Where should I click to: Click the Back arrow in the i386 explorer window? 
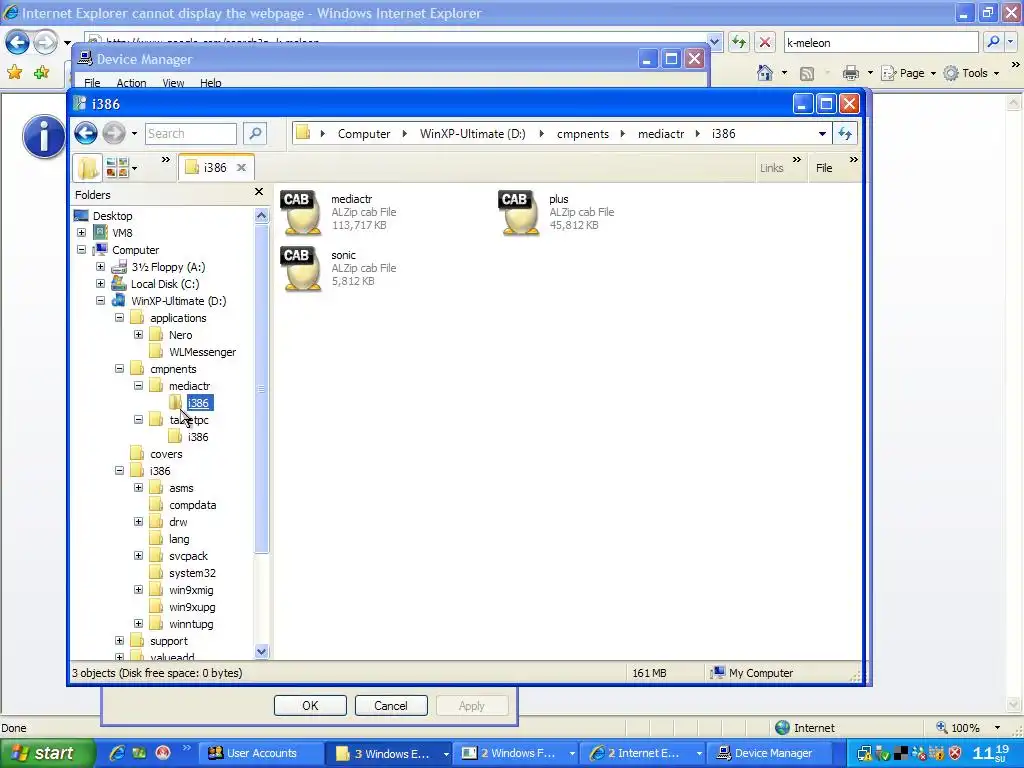[86, 133]
